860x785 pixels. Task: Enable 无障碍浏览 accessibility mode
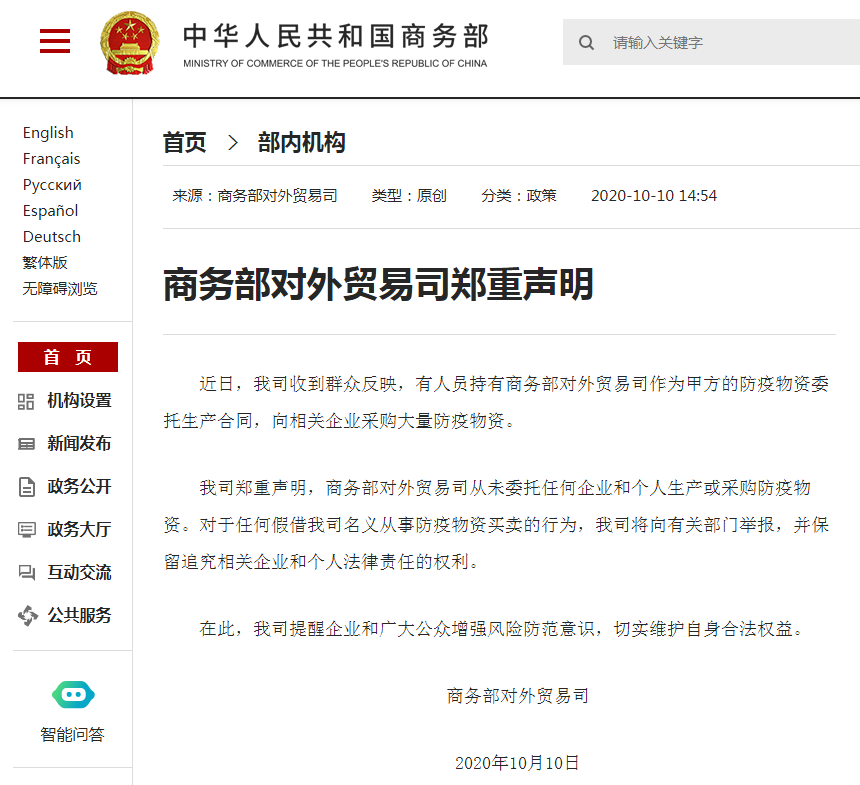click(x=58, y=288)
